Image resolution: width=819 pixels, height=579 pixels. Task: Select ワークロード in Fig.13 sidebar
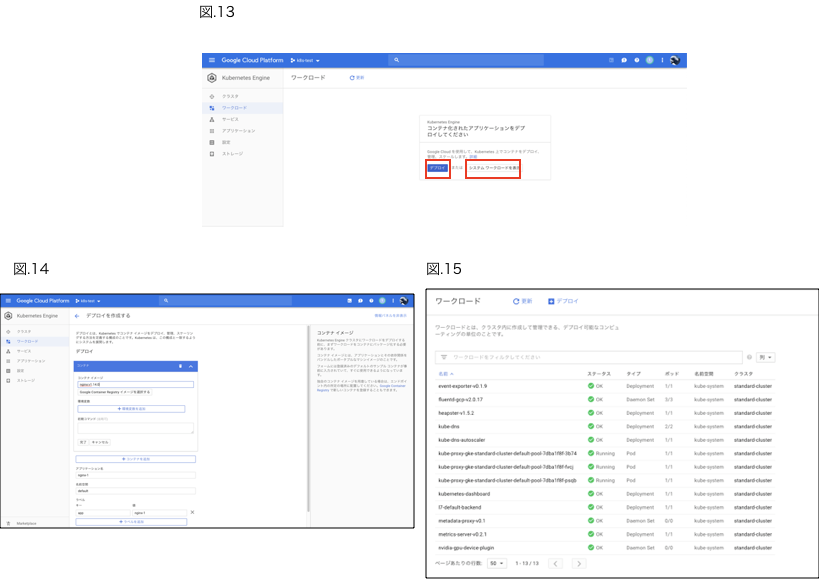tap(234, 108)
